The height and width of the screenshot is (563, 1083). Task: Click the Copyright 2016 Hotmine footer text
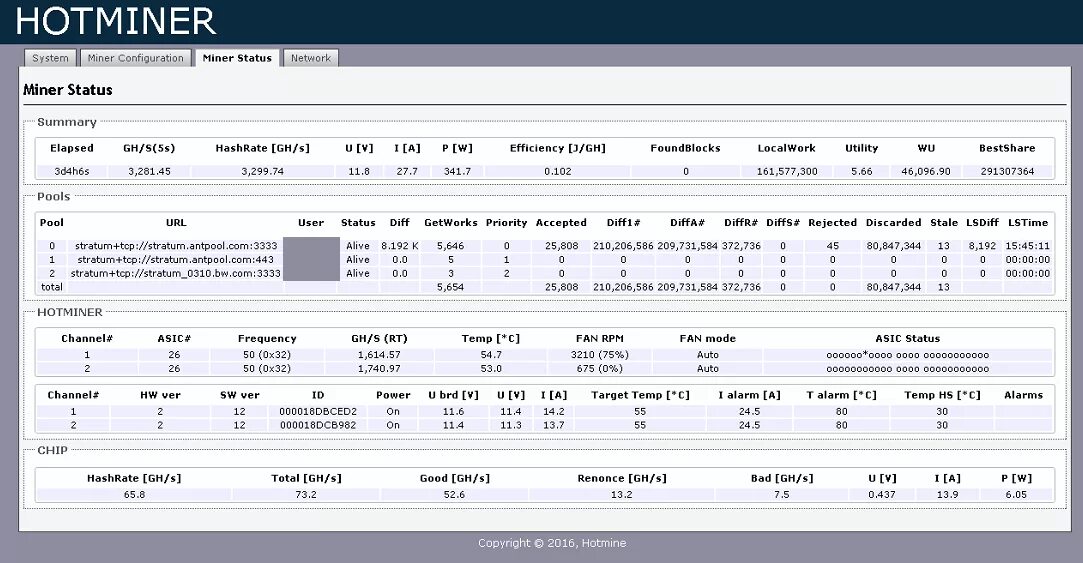click(x=552, y=543)
